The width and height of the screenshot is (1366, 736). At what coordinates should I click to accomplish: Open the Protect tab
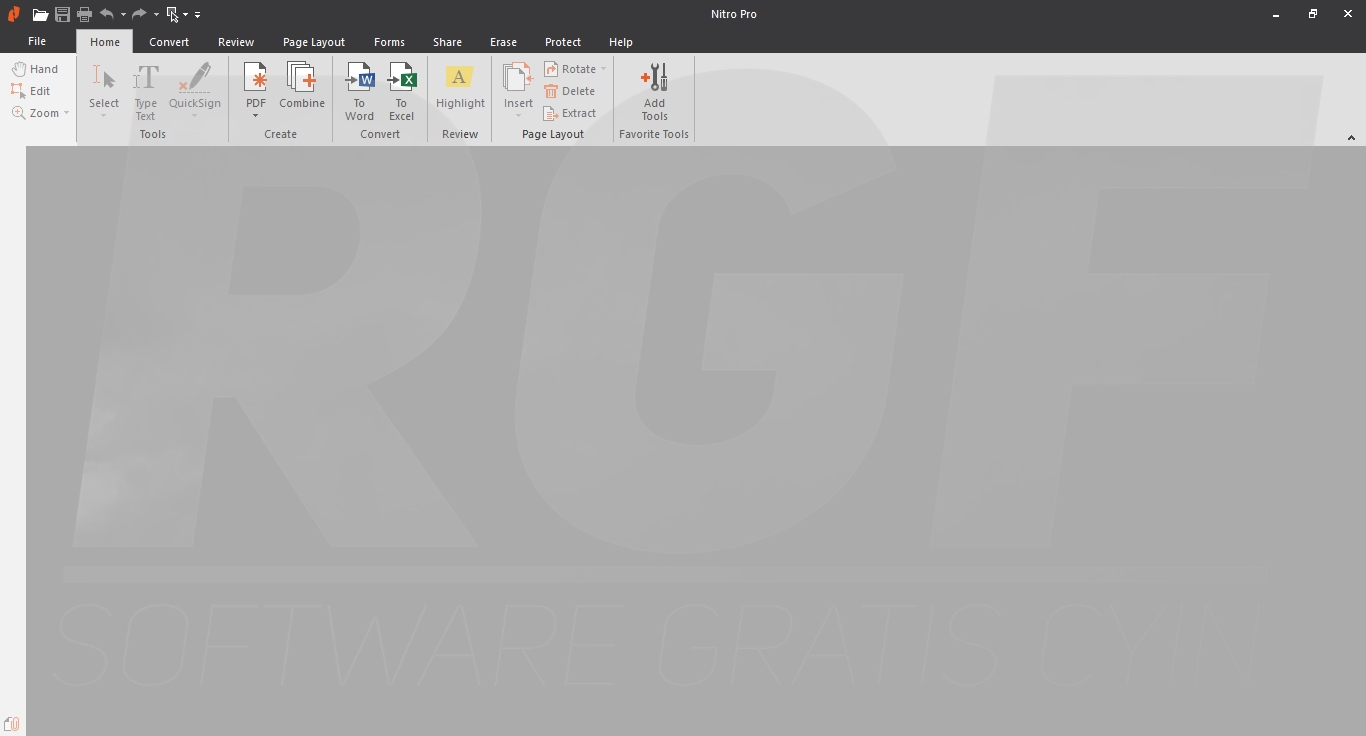[x=563, y=42]
